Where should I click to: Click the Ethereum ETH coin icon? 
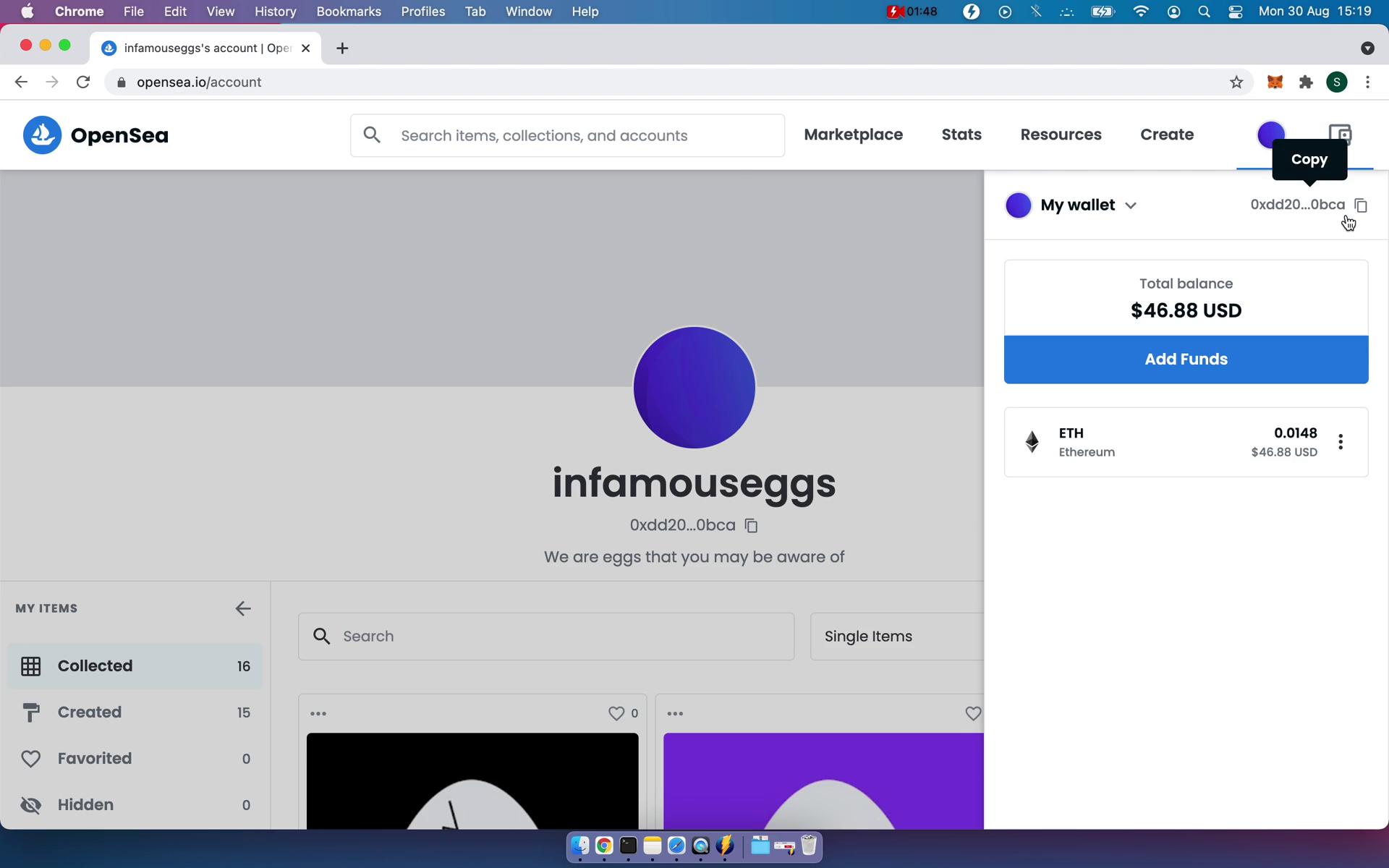click(1031, 441)
